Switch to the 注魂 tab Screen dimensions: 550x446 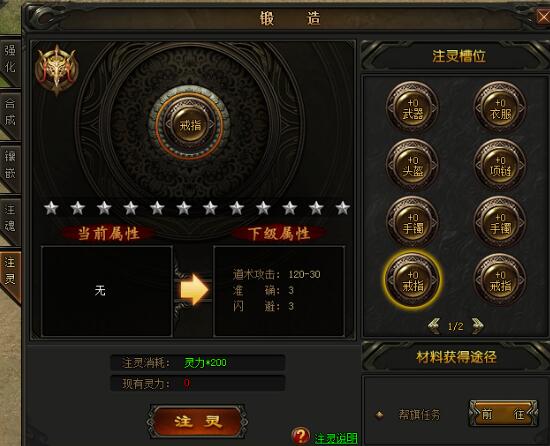point(10,219)
